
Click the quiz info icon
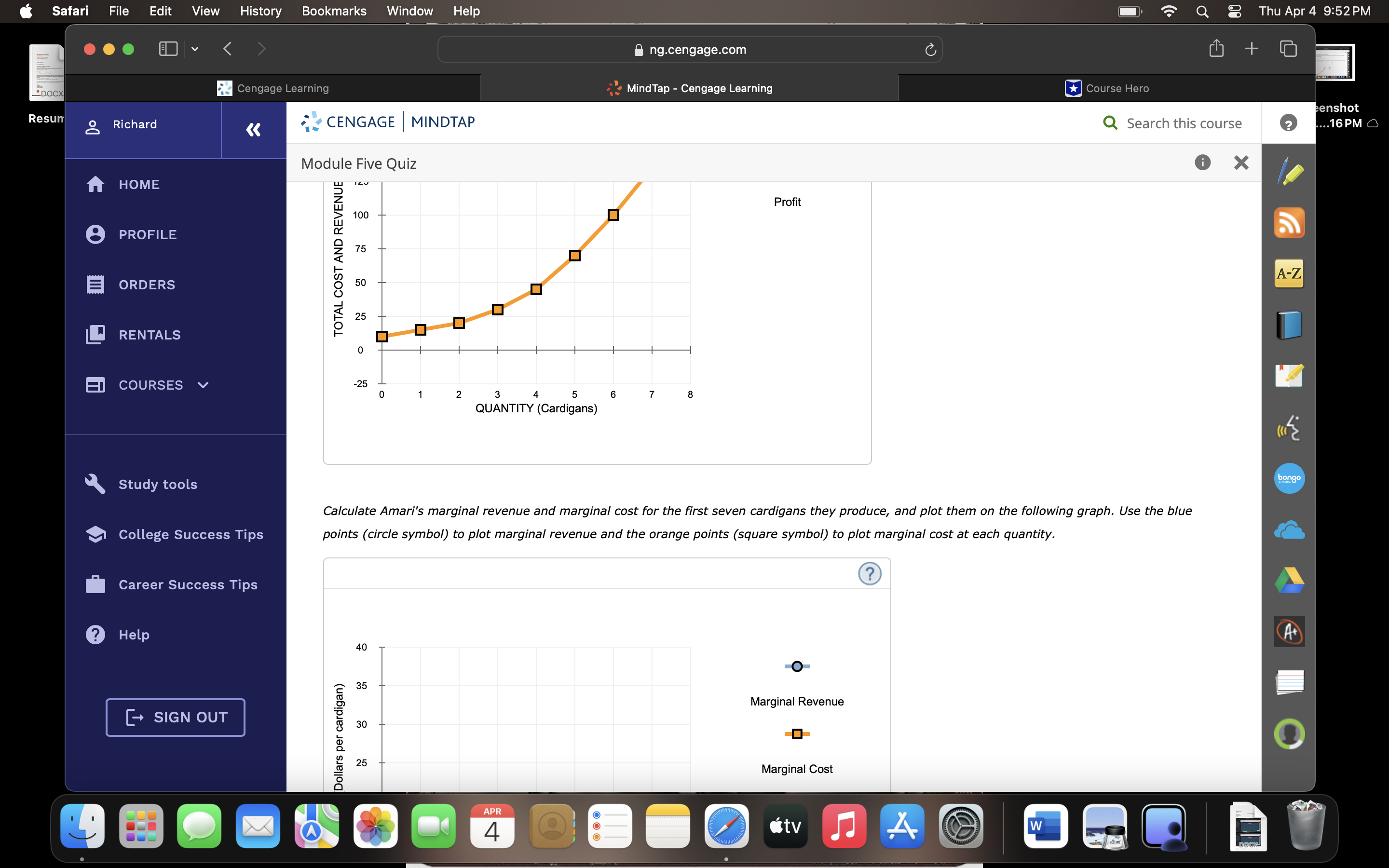click(x=1202, y=163)
